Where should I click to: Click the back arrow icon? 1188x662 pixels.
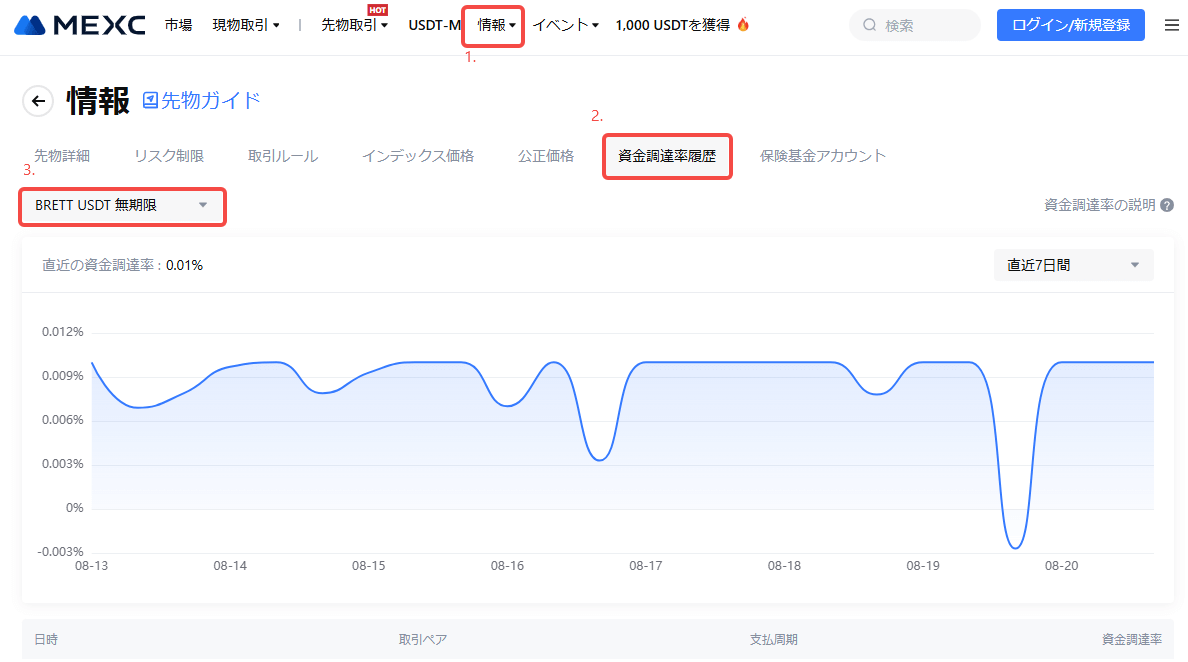[38, 101]
